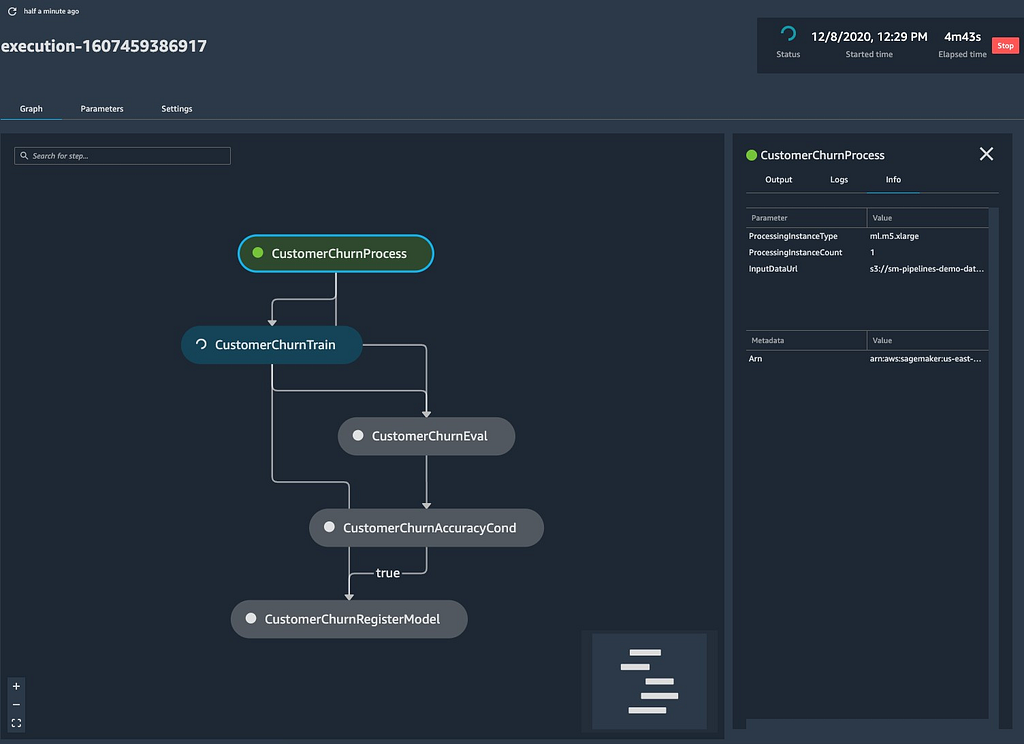Select the CustomerChurnAccuracyCond step node
Viewport: 1024px width, 744px height.
426,527
